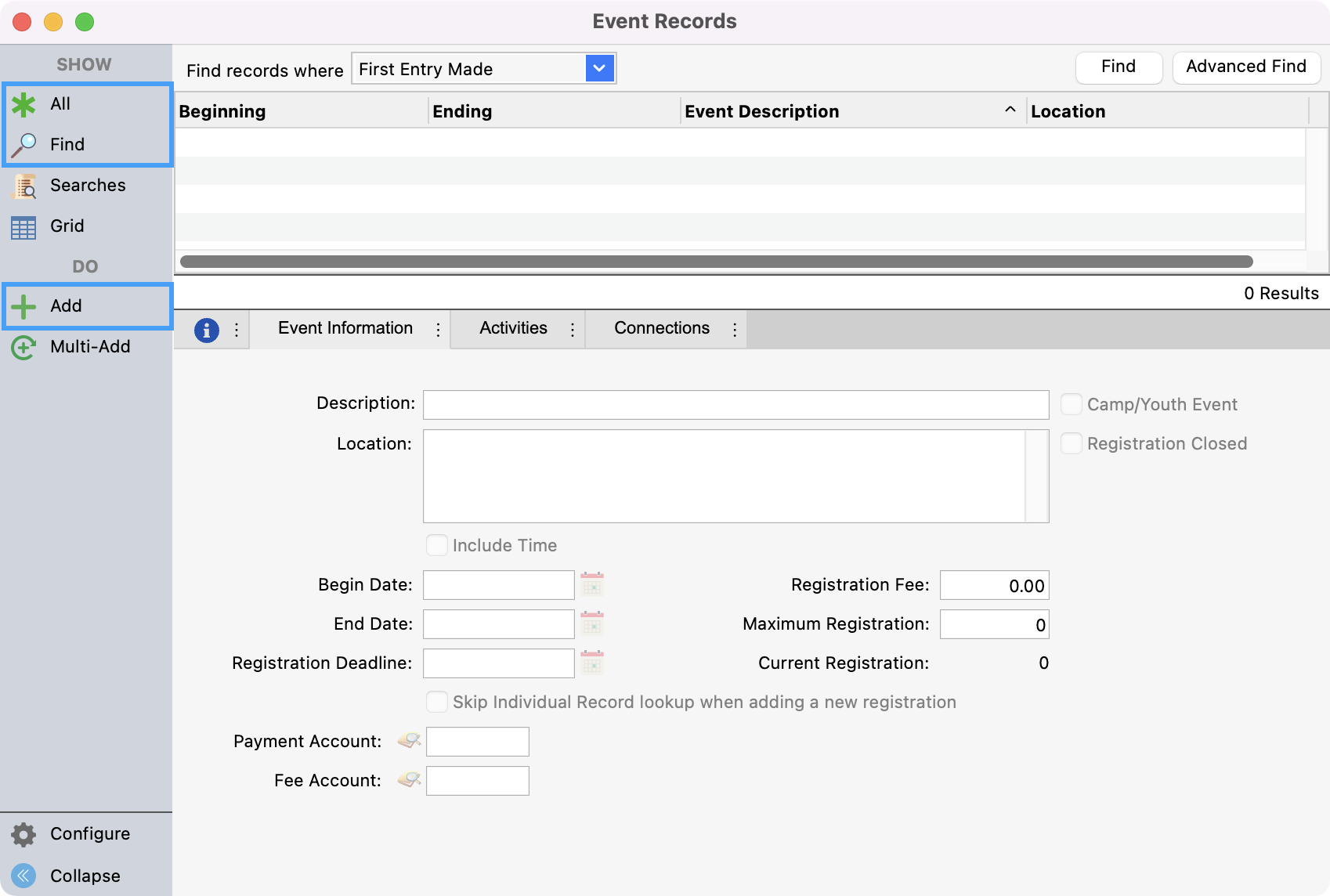Enable the Camp/Youth Event checkbox
This screenshot has width=1330, height=896.
pyautogui.click(x=1071, y=404)
